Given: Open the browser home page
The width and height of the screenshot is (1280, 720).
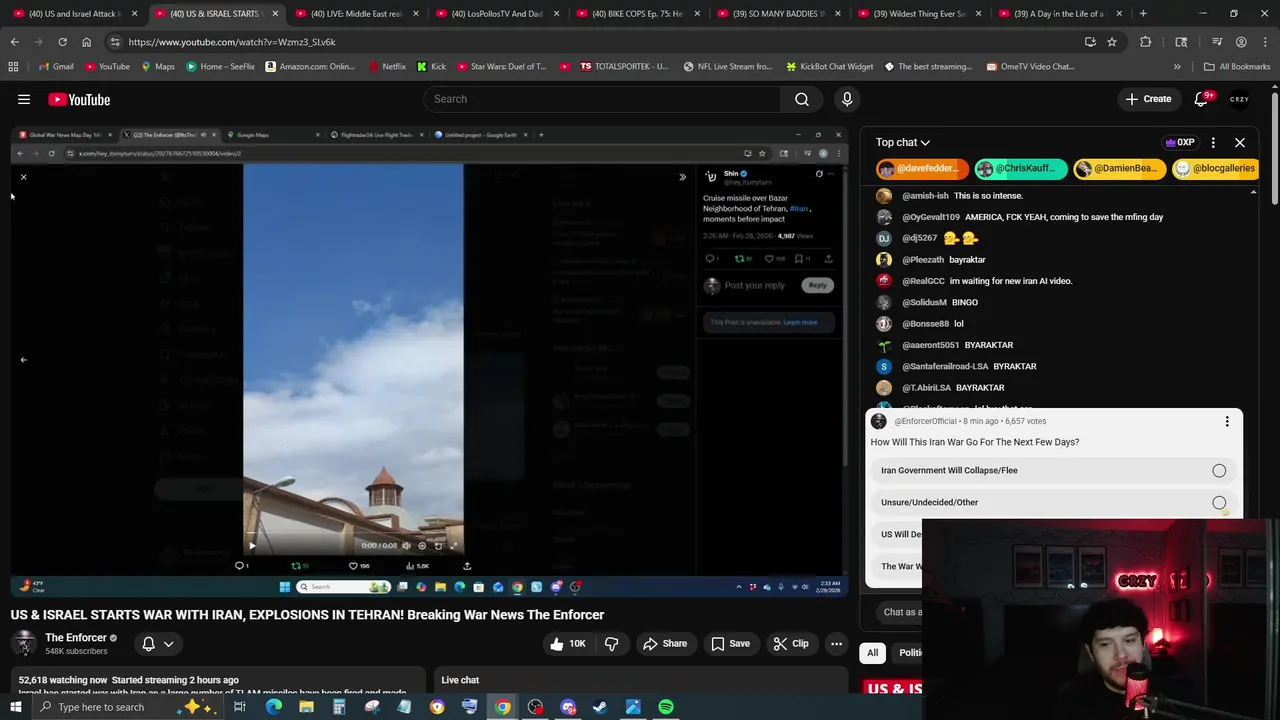Looking at the screenshot, I should click(86, 42).
